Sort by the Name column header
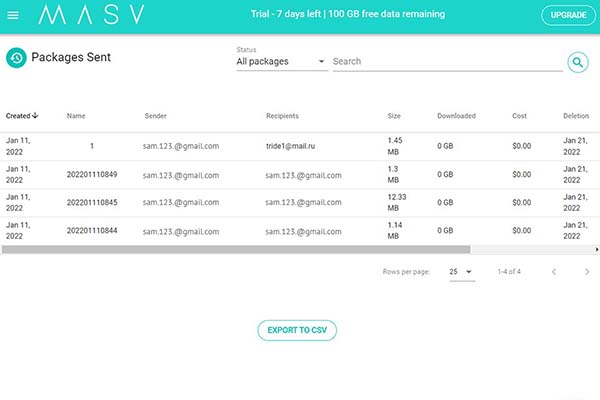This screenshot has width=600, height=400. 76,116
